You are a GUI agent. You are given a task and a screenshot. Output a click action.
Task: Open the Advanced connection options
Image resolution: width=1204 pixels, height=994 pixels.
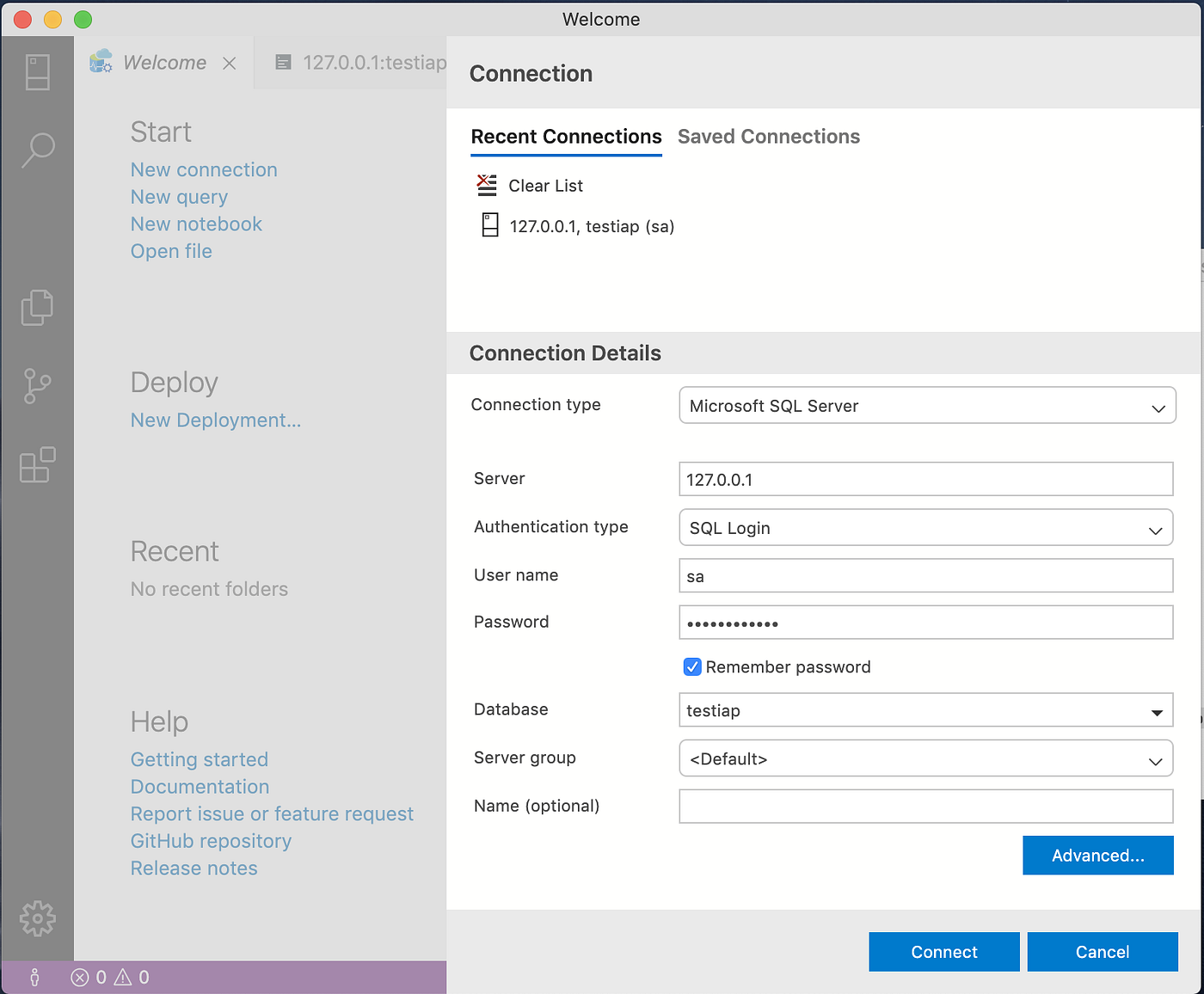(x=1097, y=855)
